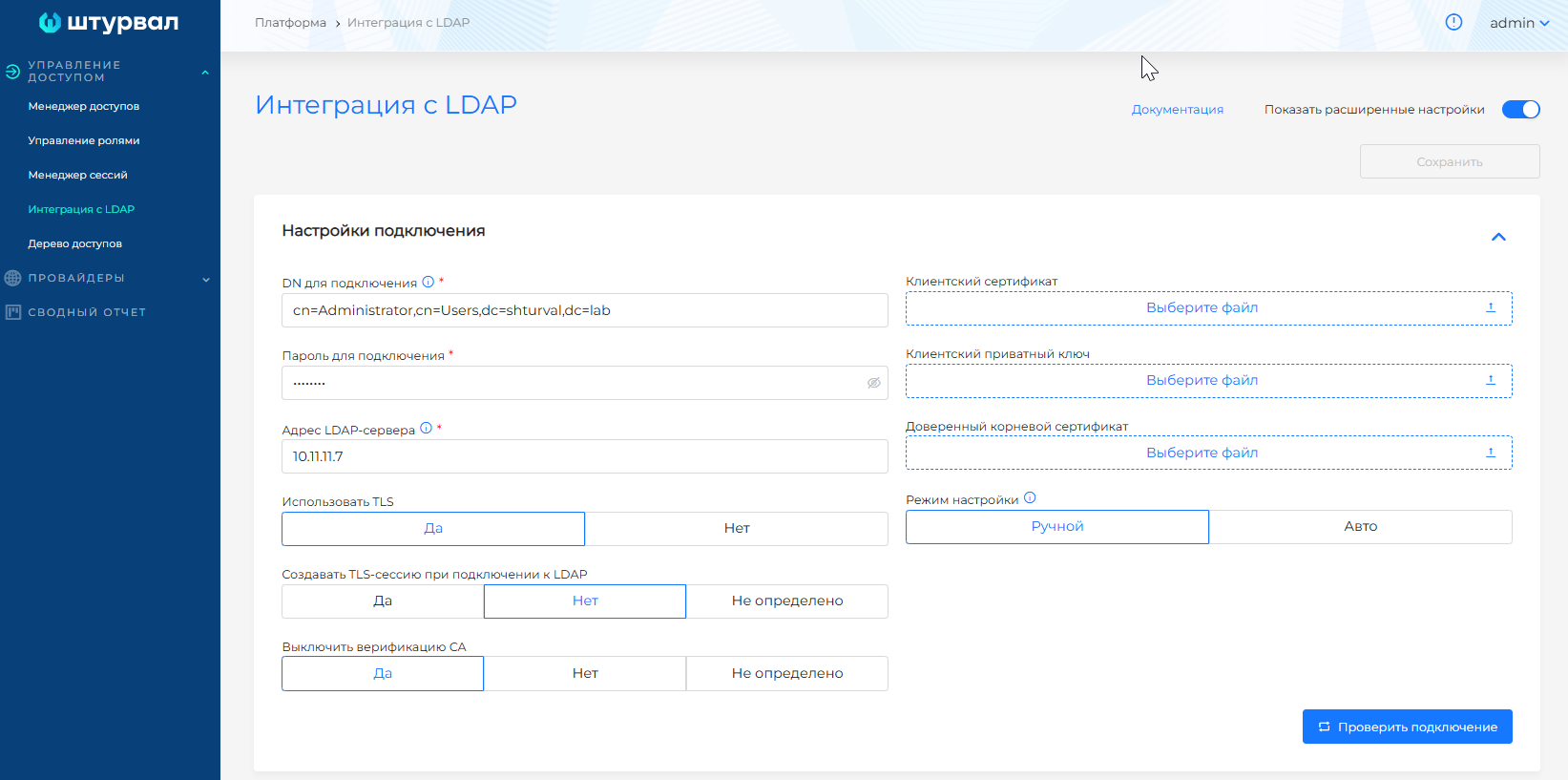Set Режим настройки to Авто
1568x780 pixels.
coord(1360,527)
